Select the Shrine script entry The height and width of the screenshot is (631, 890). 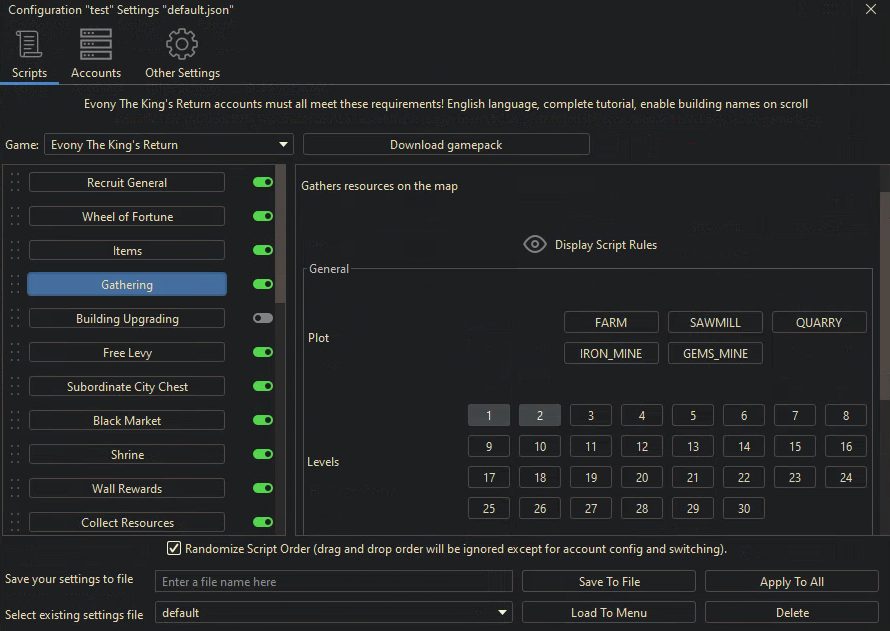click(127, 455)
